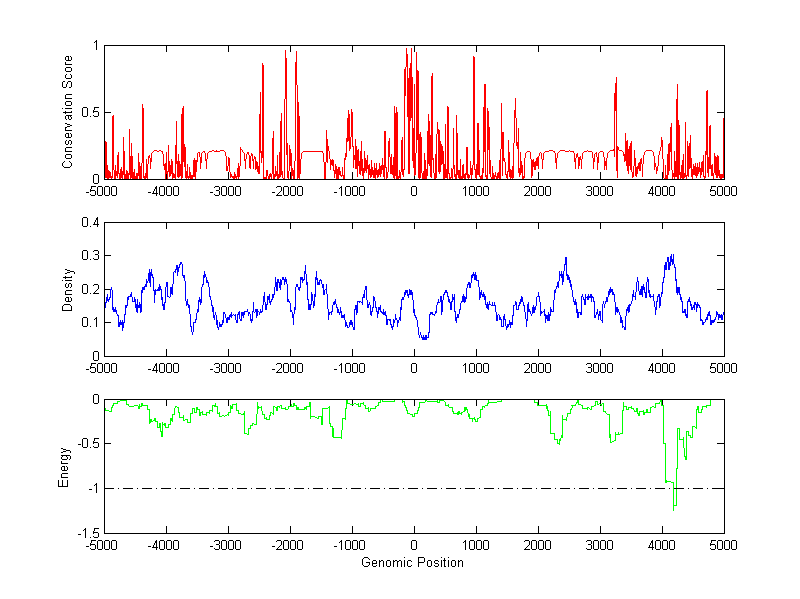Click the 4000 tick under the Energy plot
The image size is (800, 599).
(x=662, y=545)
